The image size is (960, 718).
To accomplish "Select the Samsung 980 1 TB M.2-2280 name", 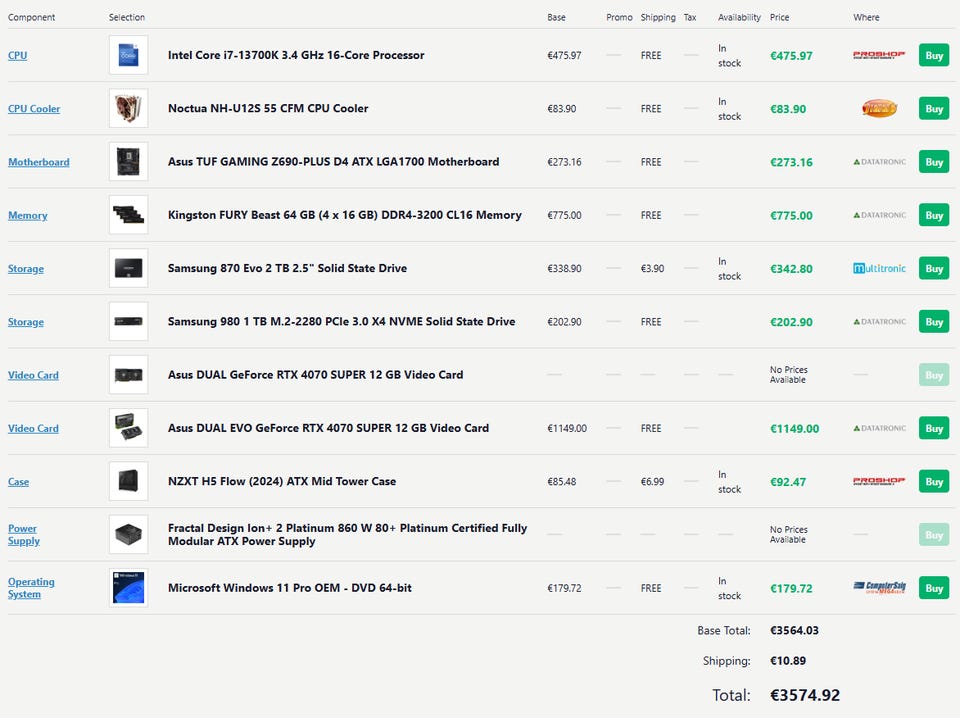I will pyautogui.click(x=342, y=321).
